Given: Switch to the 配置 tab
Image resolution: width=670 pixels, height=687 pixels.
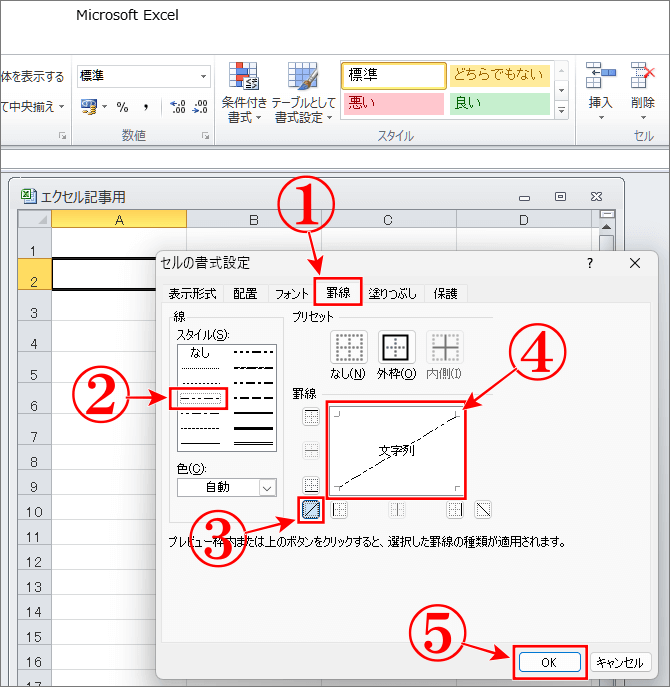Looking at the screenshot, I should (x=245, y=294).
